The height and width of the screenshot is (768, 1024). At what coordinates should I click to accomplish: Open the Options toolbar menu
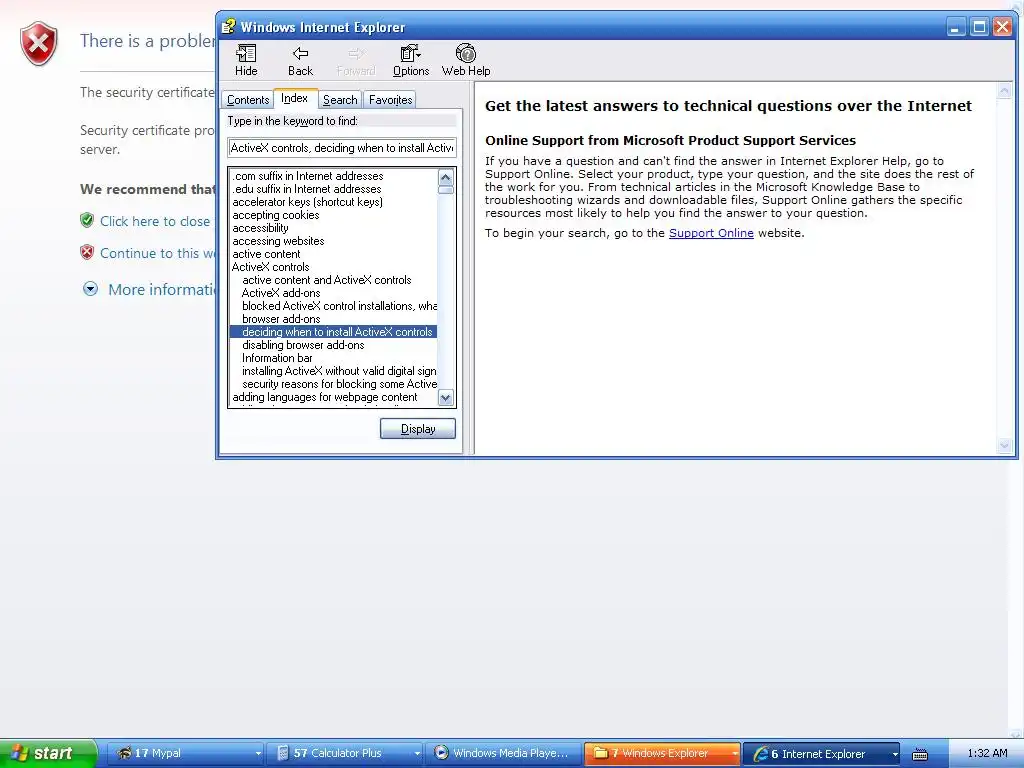point(411,60)
